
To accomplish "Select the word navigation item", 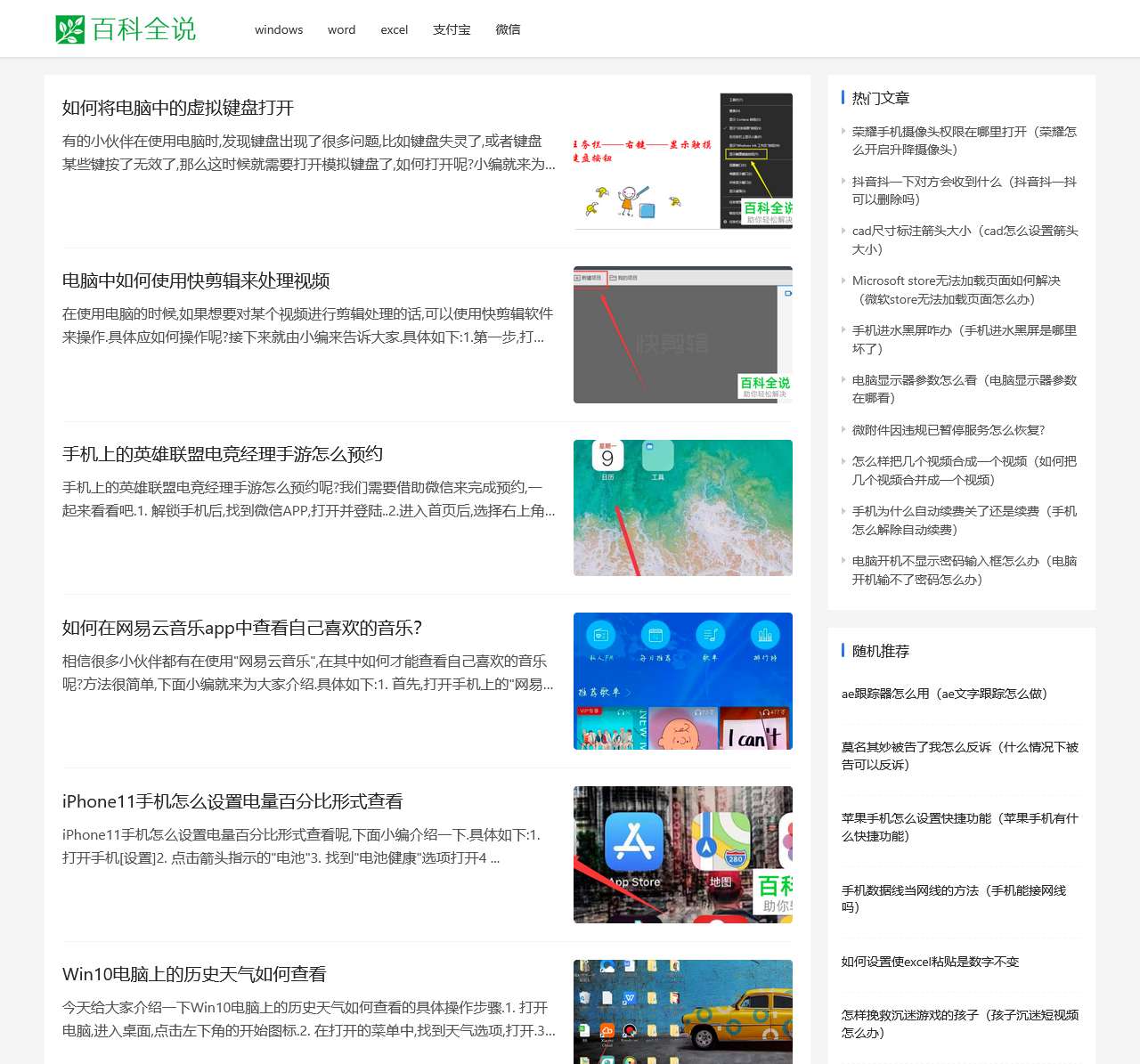I will coord(341,29).
